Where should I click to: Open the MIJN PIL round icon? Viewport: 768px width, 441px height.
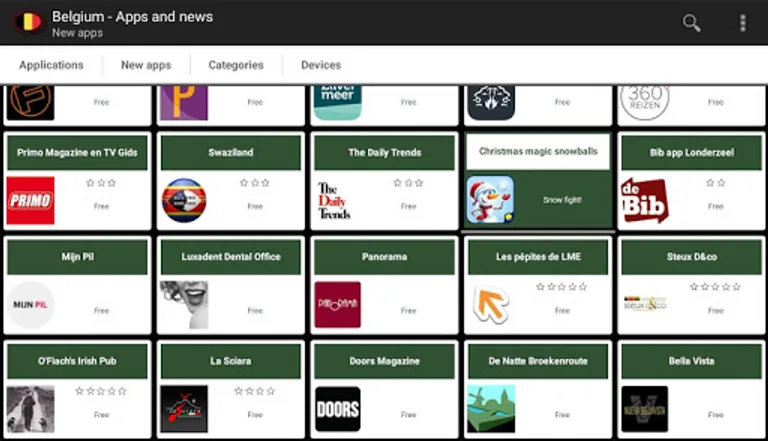pyautogui.click(x=30, y=305)
